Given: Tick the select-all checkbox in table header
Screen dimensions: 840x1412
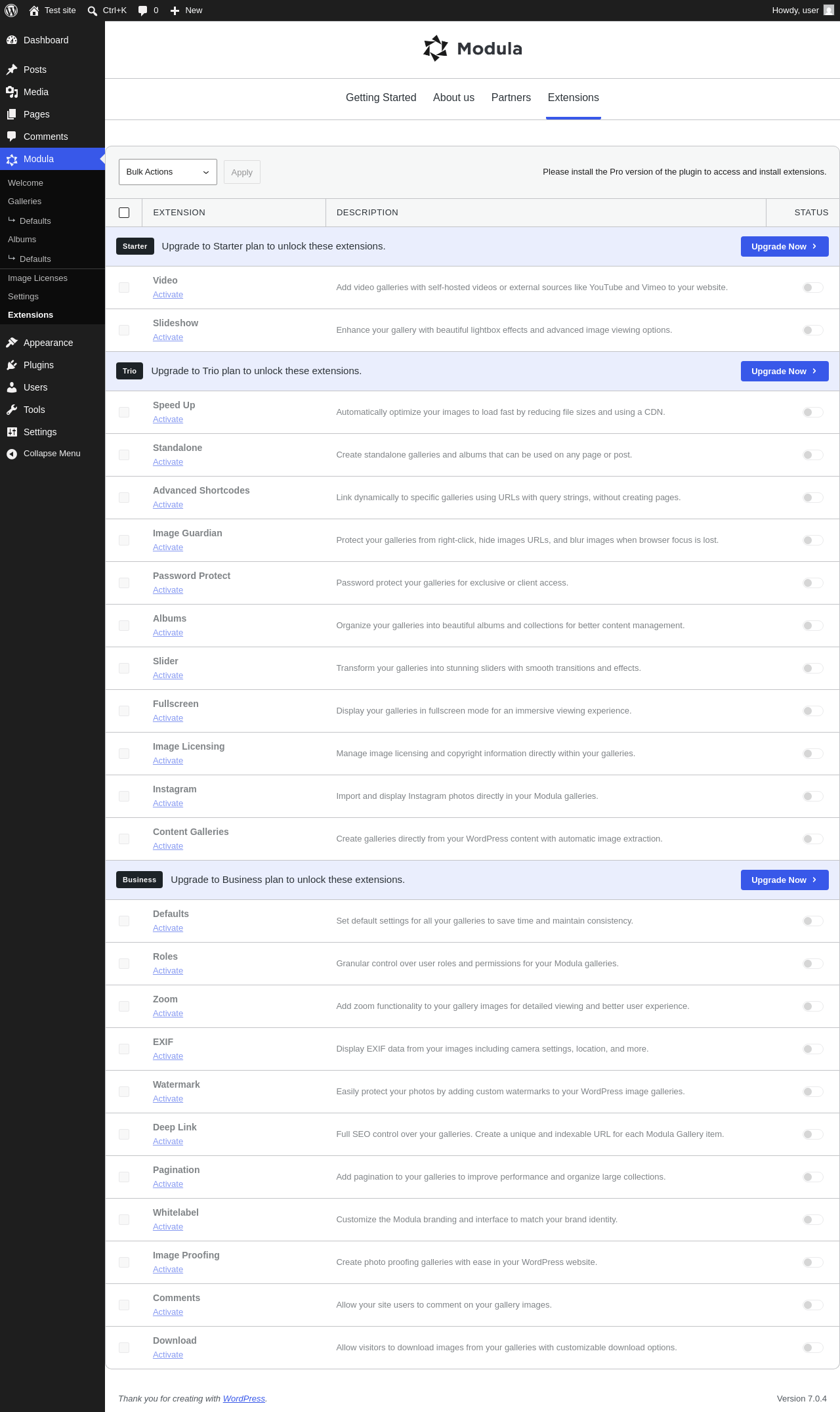Looking at the screenshot, I should coord(124,213).
